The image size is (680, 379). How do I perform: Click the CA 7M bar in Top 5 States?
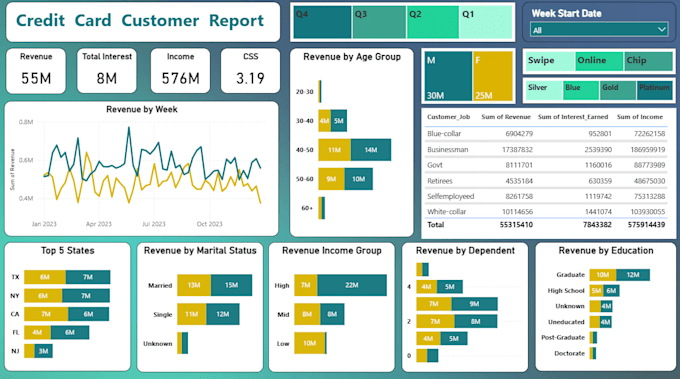pos(46,314)
